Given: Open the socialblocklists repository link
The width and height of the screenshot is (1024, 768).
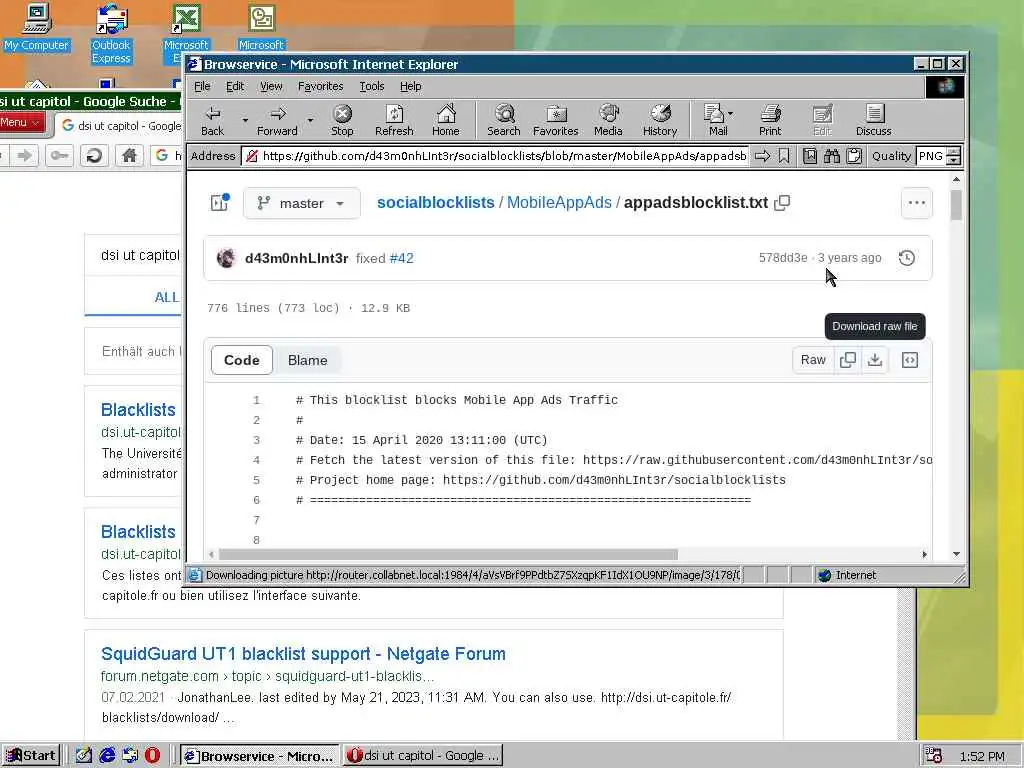Looking at the screenshot, I should click(436, 202).
